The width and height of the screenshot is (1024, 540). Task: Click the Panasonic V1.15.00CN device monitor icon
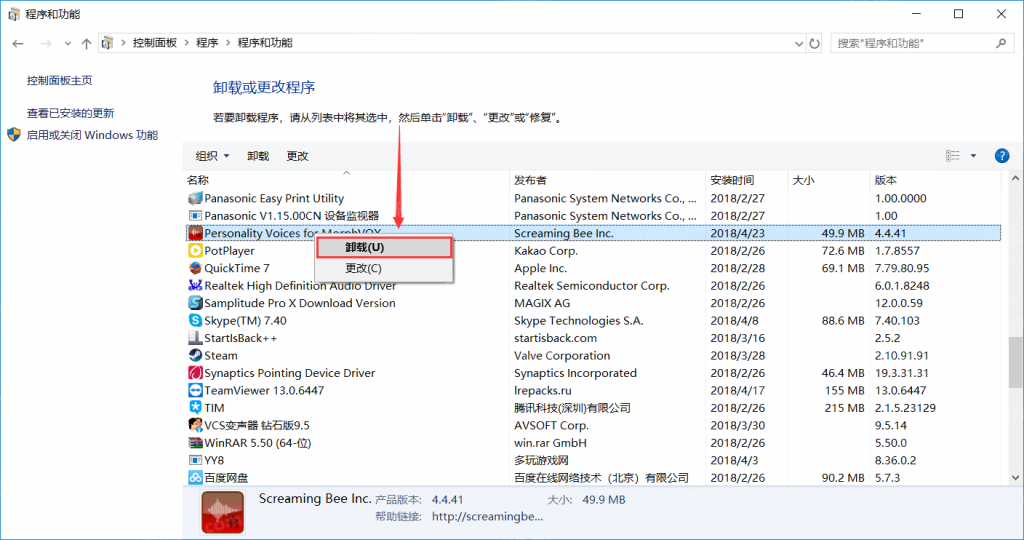point(195,215)
